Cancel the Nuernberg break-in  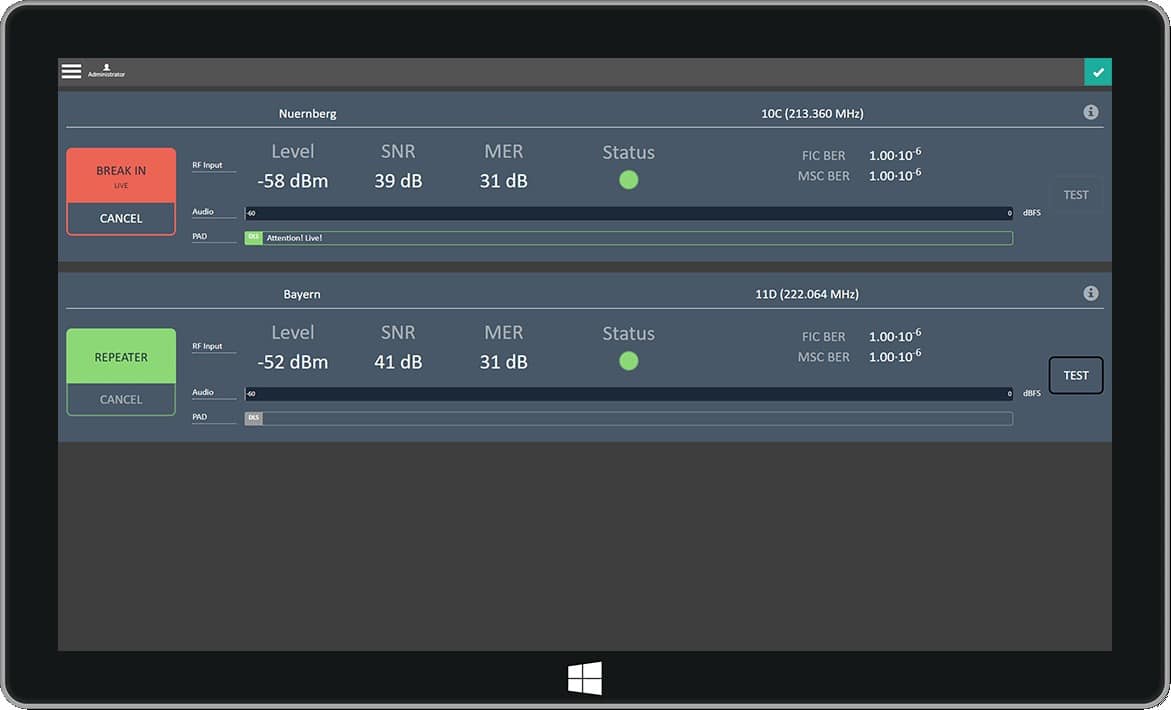click(x=121, y=219)
